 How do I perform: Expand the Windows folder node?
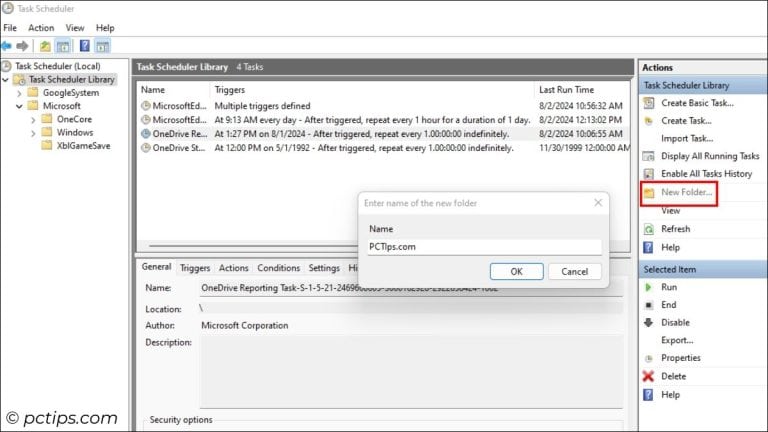33,132
